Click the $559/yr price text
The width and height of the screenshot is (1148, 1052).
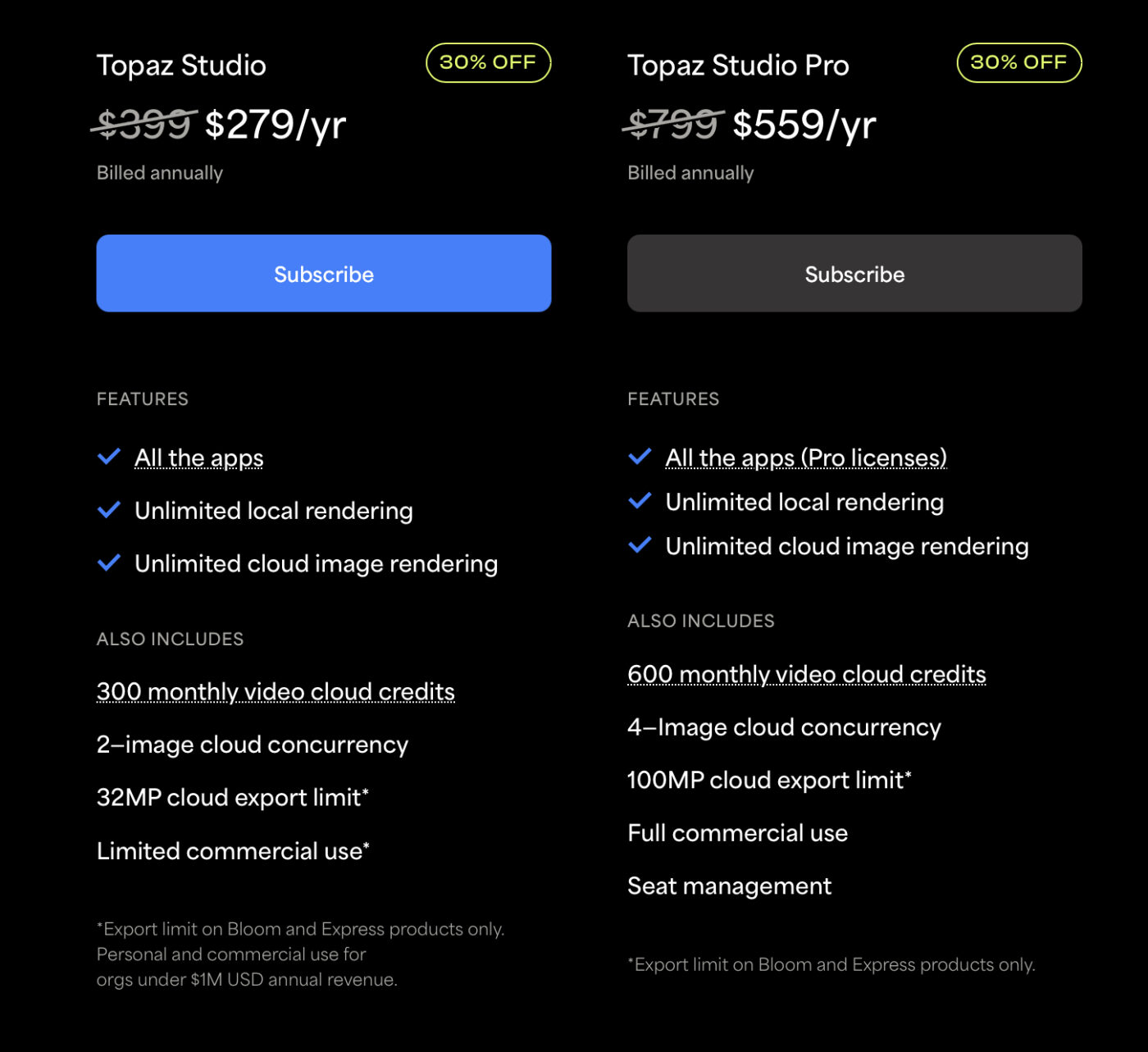(x=804, y=125)
